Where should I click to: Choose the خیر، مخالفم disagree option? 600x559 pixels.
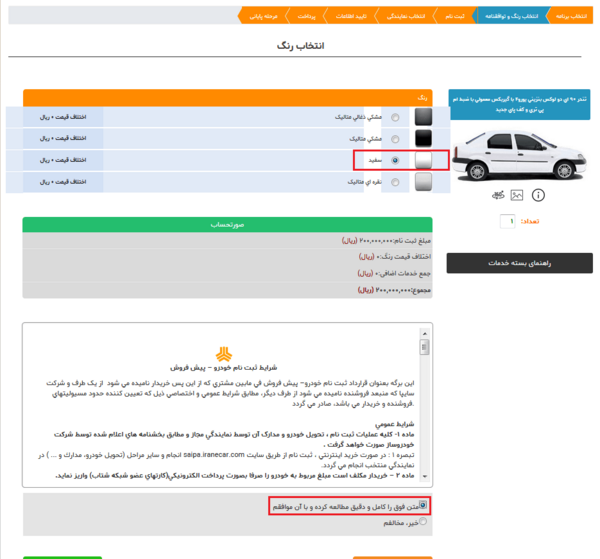[x=423, y=521]
